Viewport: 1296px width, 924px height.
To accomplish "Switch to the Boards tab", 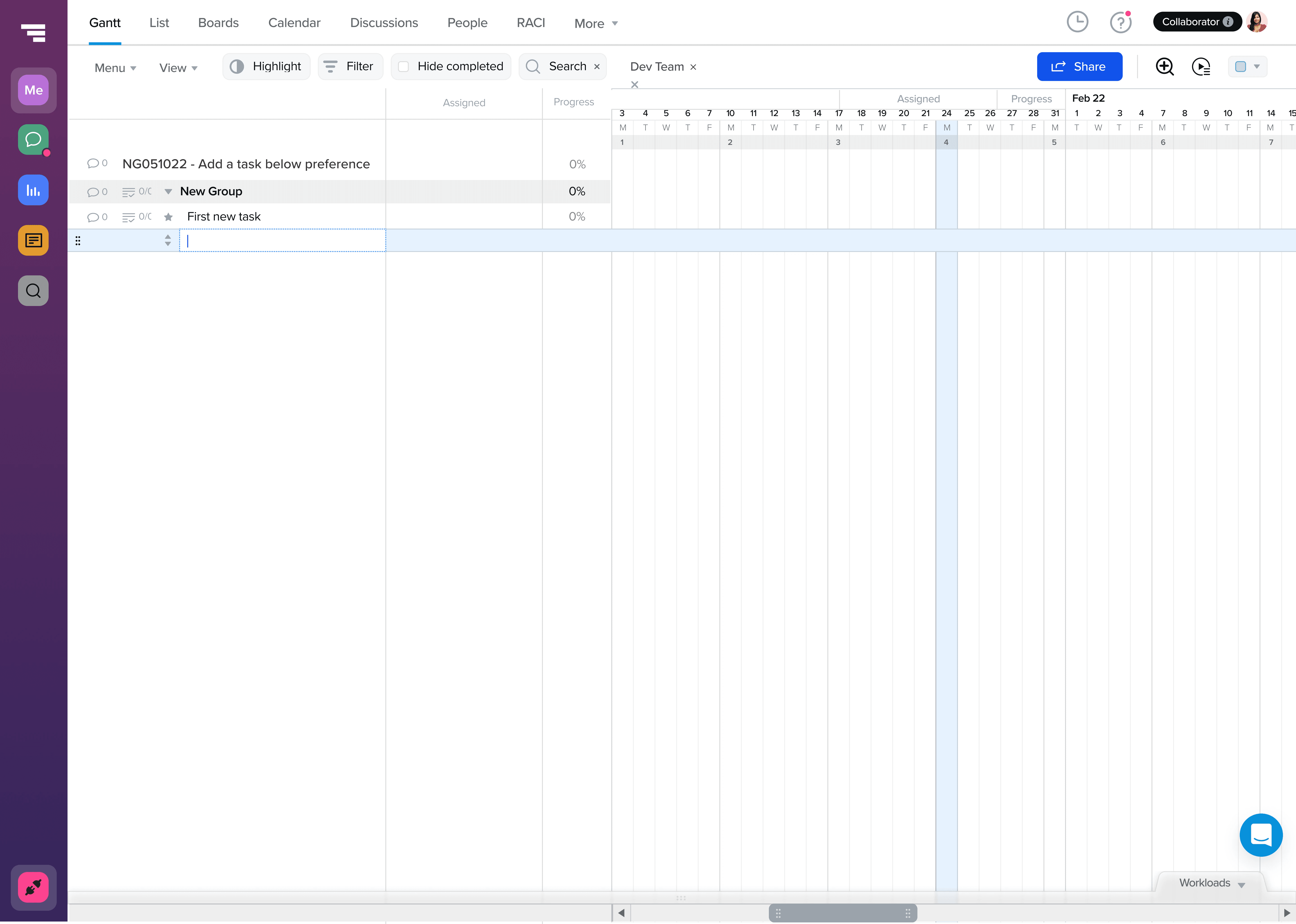I will click(x=218, y=23).
